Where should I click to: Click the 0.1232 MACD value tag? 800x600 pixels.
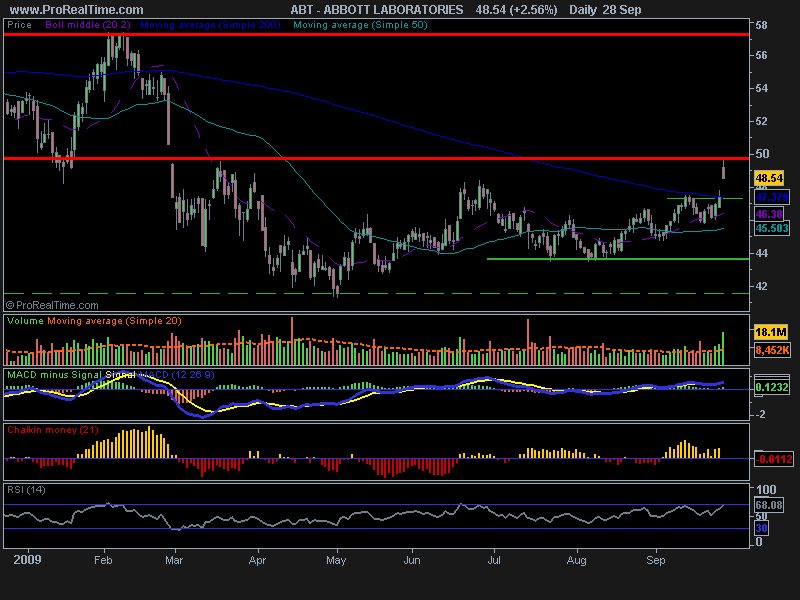pos(772,387)
